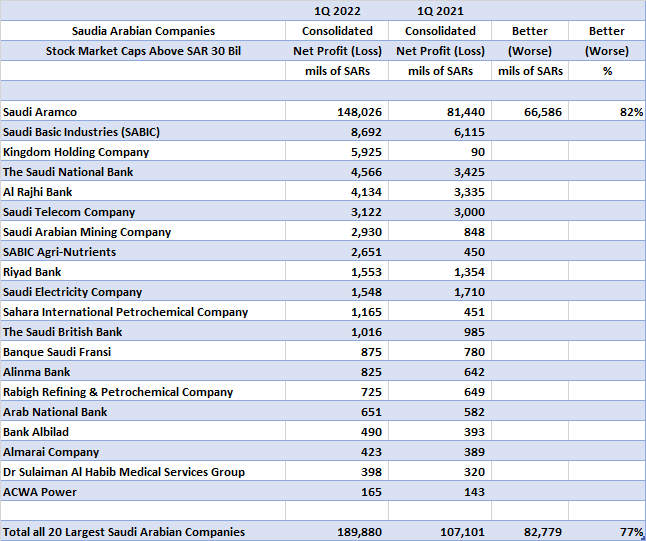The image size is (646, 541).
Task: Click the Al Rajhi Bank name cell
Action: click(x=143, y=192)
